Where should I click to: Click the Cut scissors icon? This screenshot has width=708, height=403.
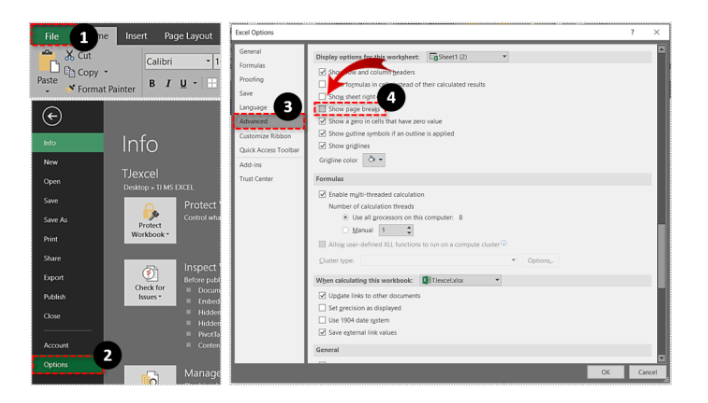69,56
